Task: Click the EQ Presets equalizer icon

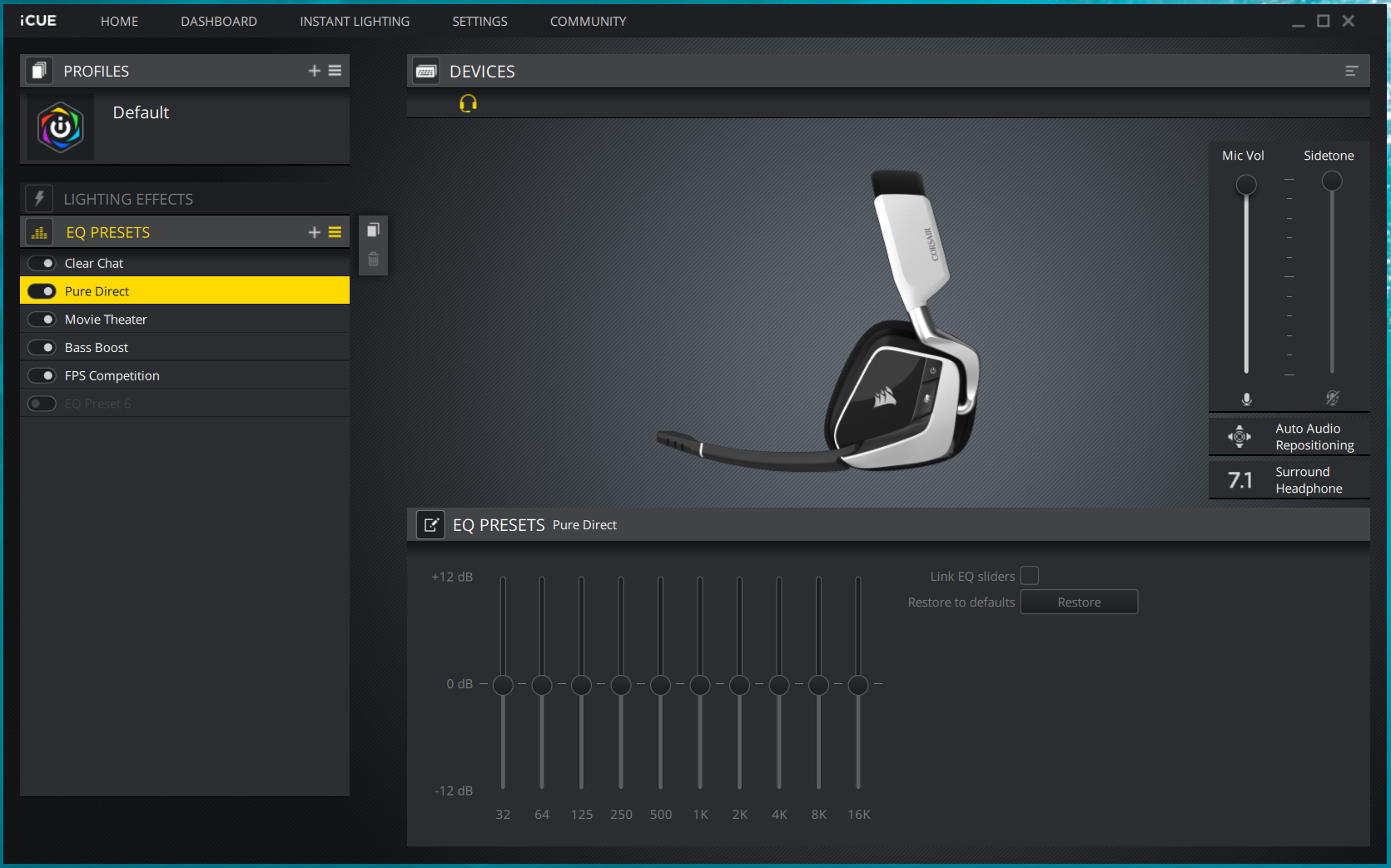Action: tap(39, 232)
